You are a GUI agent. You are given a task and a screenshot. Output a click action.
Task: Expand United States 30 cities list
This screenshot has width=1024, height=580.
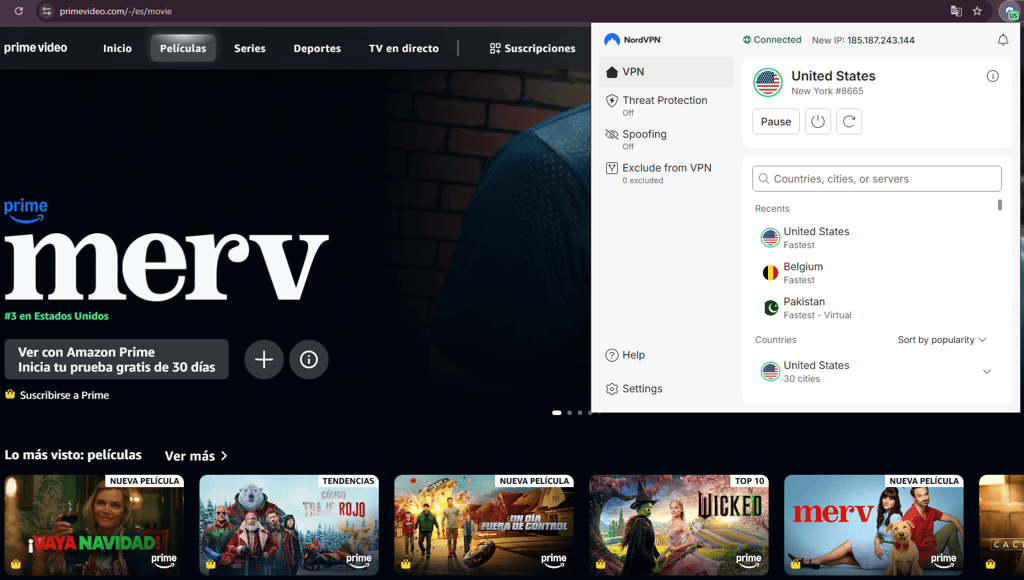pos(987,371)
